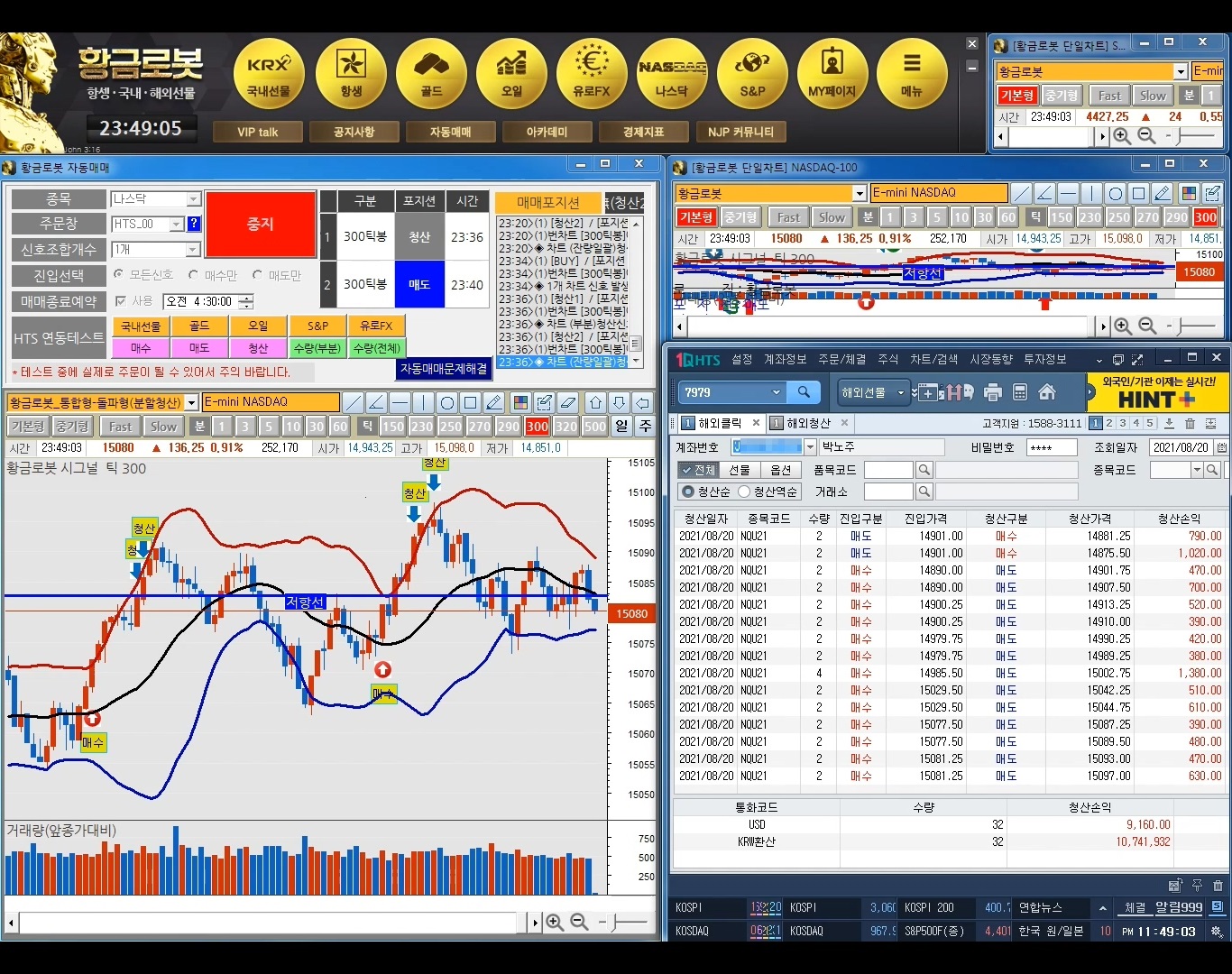Open the 주문창 HTS_00 dropdown
The height and width of the screenshot is (974, 1232).
point(177,224)
